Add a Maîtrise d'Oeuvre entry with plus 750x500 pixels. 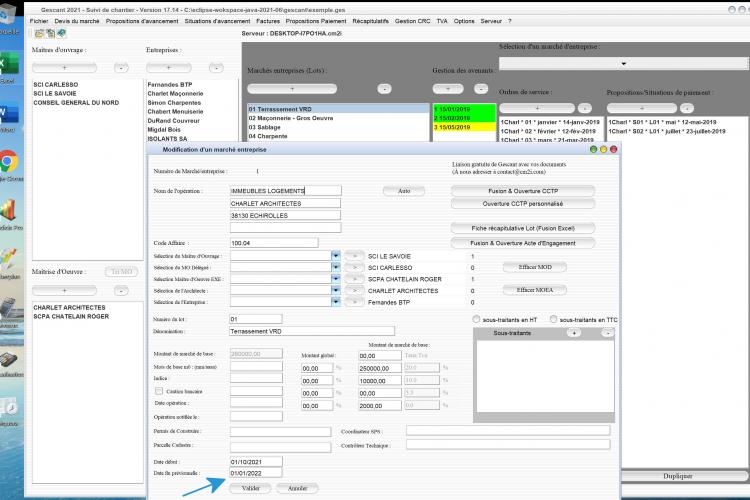click(x=65, y=290)
